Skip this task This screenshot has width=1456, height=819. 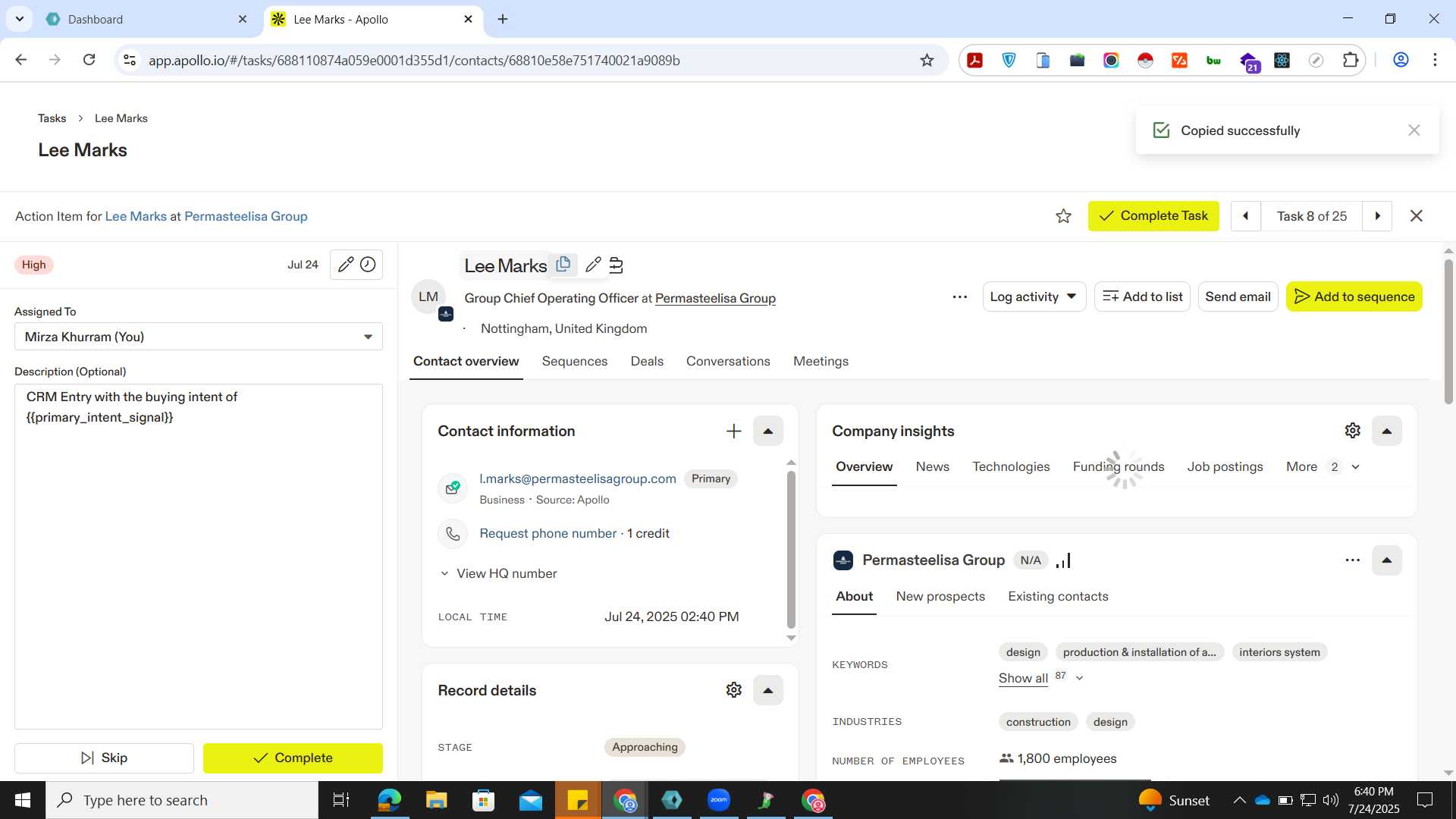104,758
